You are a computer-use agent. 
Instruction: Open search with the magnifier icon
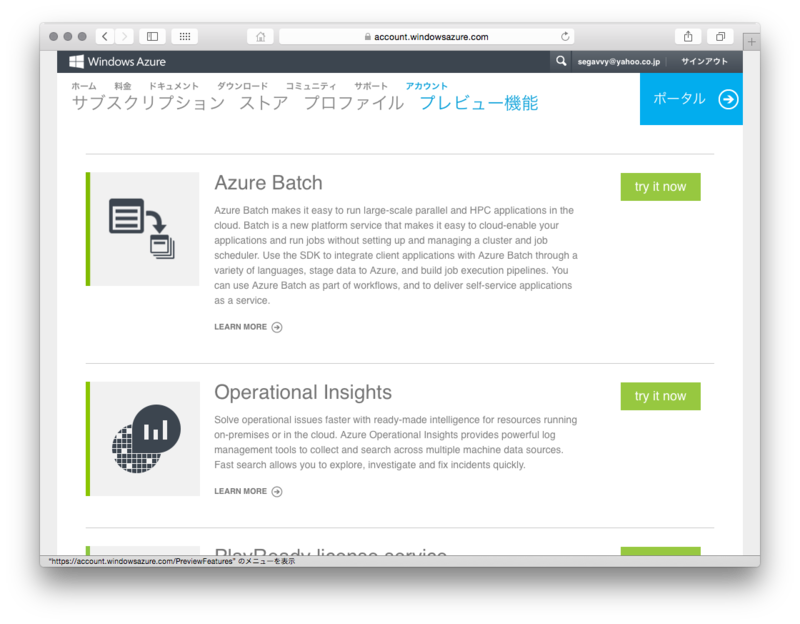click(x=561, y=61)
